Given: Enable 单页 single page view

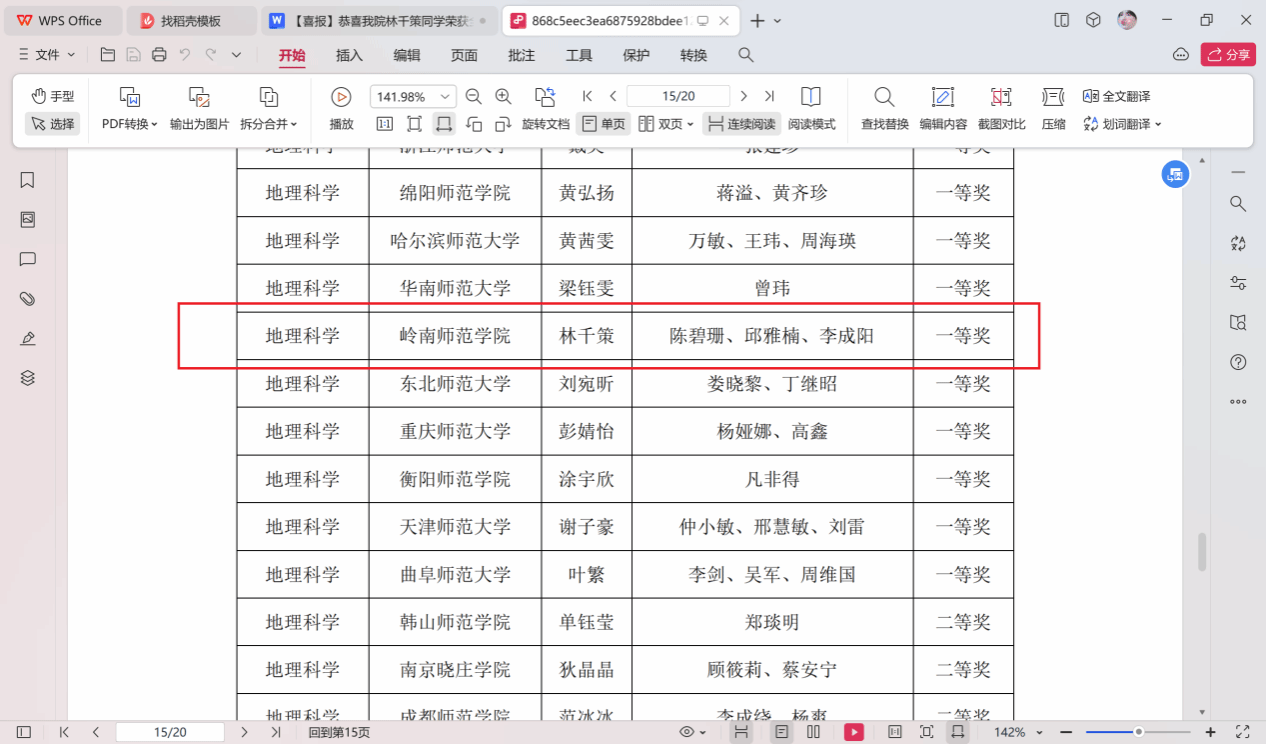Looking at the screenshot, I should point(604,124).
